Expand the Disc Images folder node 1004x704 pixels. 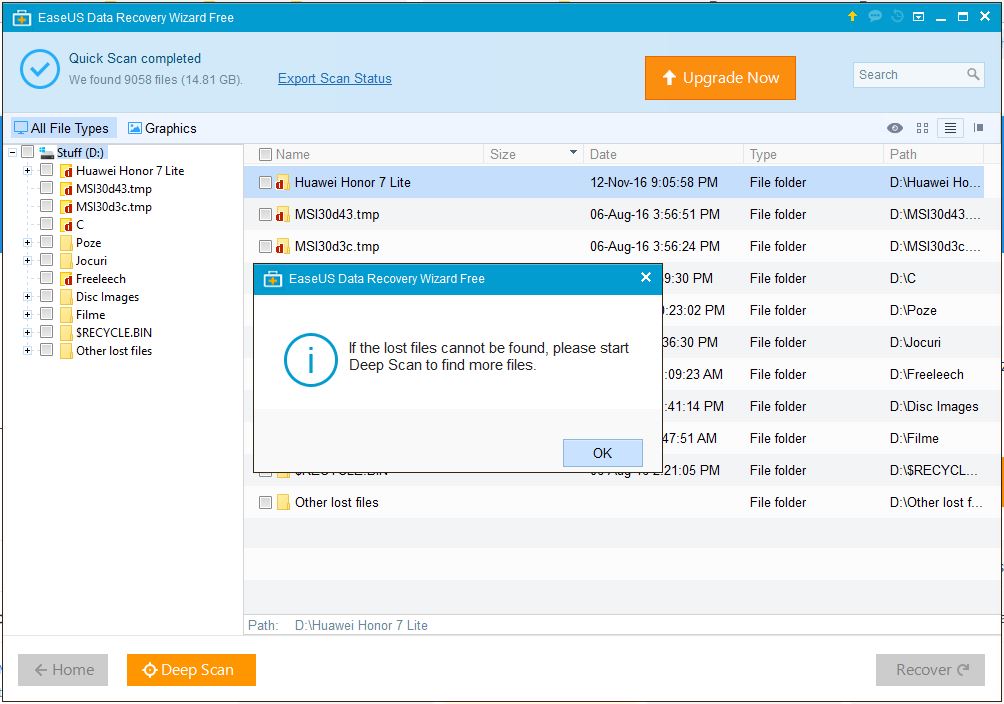tap(28, 297)
